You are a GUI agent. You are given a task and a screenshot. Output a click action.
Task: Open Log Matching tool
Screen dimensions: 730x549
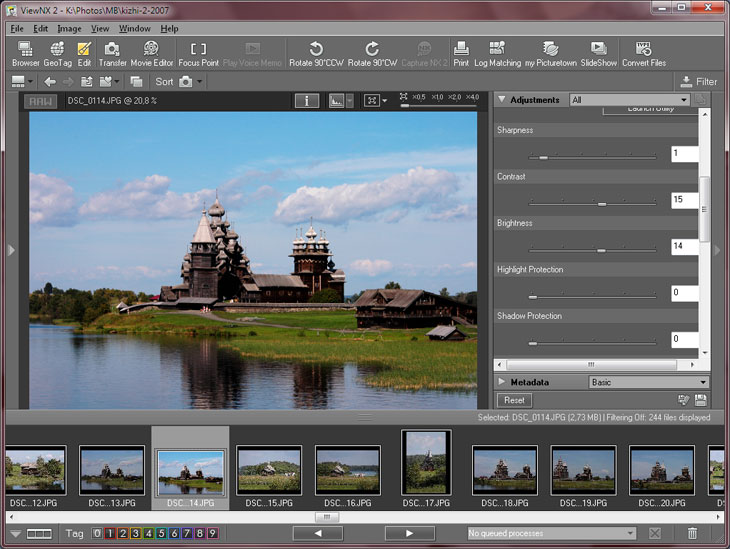(x=497, y=54)
